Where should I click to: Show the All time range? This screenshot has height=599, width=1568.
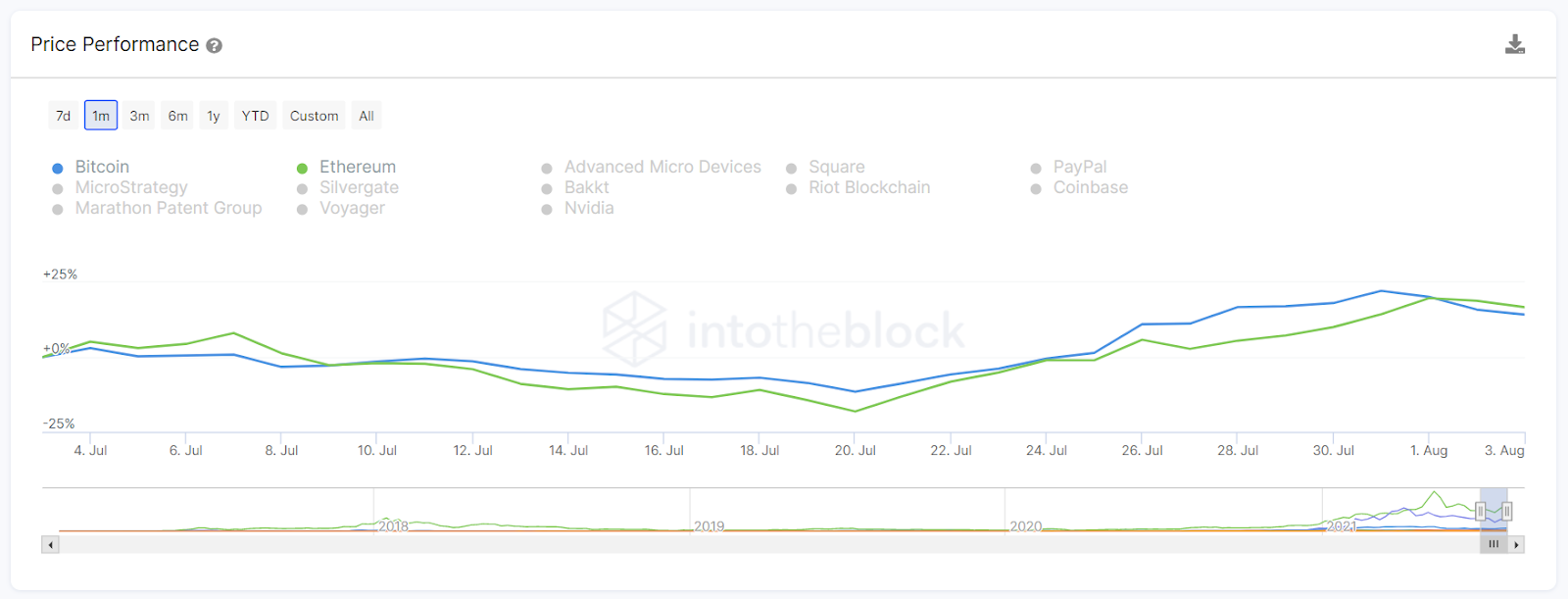pos(367,116)
